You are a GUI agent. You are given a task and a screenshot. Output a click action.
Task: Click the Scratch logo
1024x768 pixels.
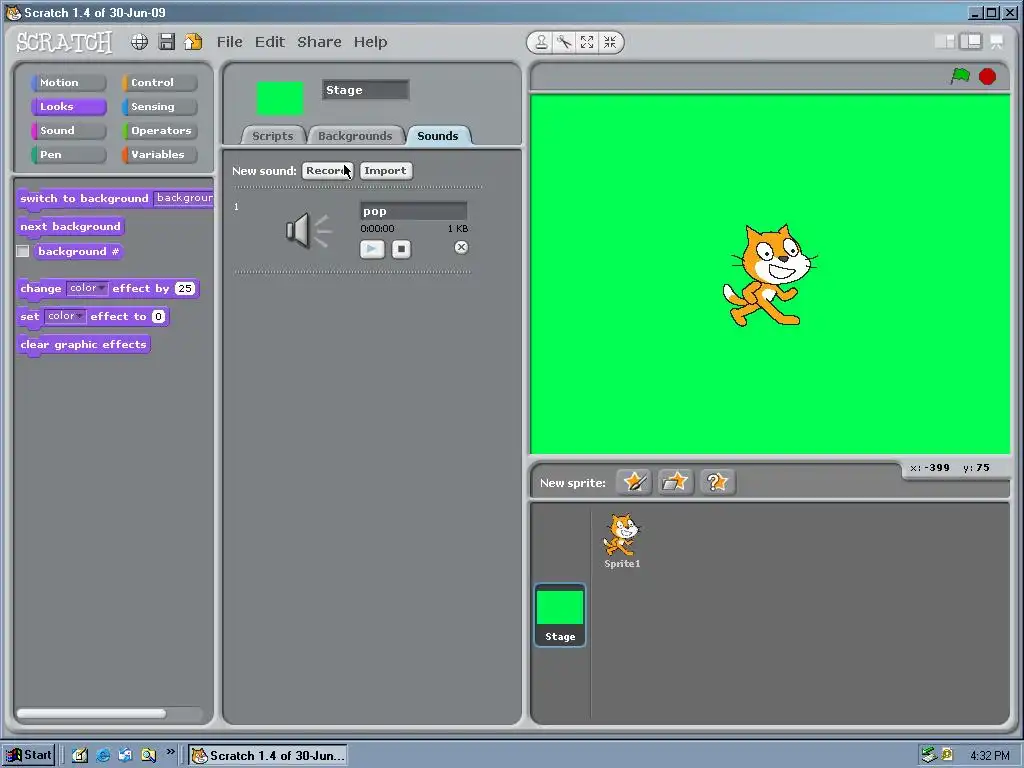64,42
